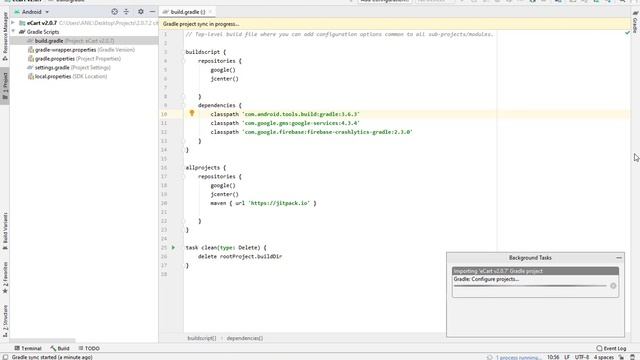This screenshot has width=640, height=360.
Task: Click the 'https://jitpack.io' url string
Action: click(x=279, y=203)
